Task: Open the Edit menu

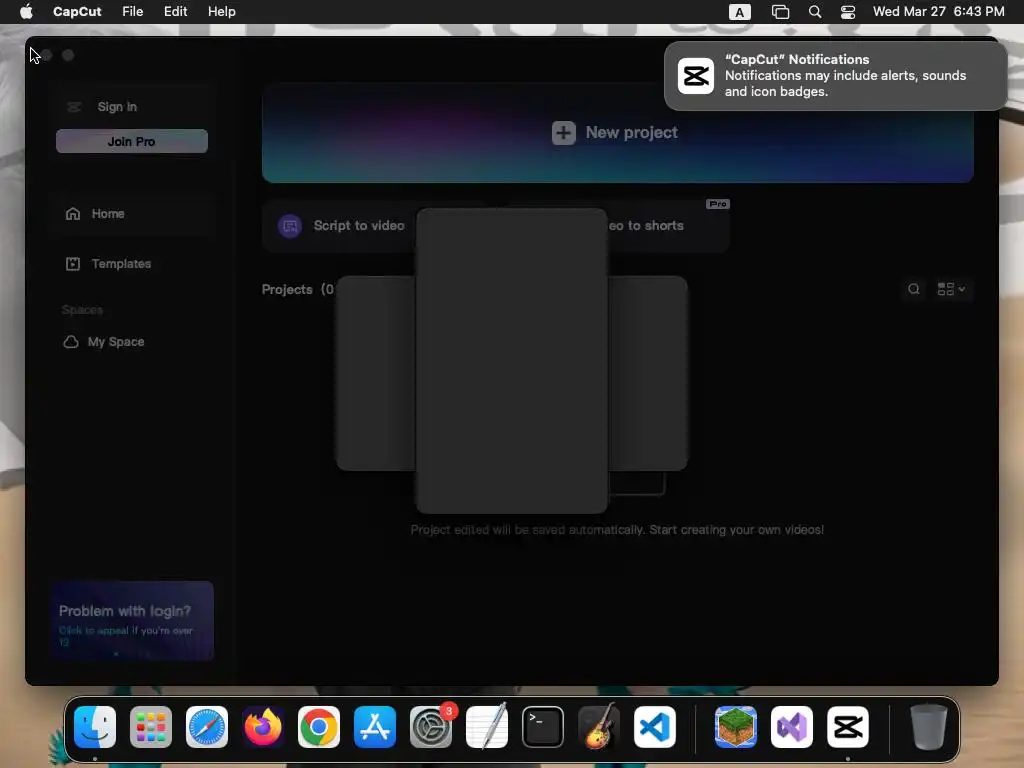Action: click(x=175, y=12)
